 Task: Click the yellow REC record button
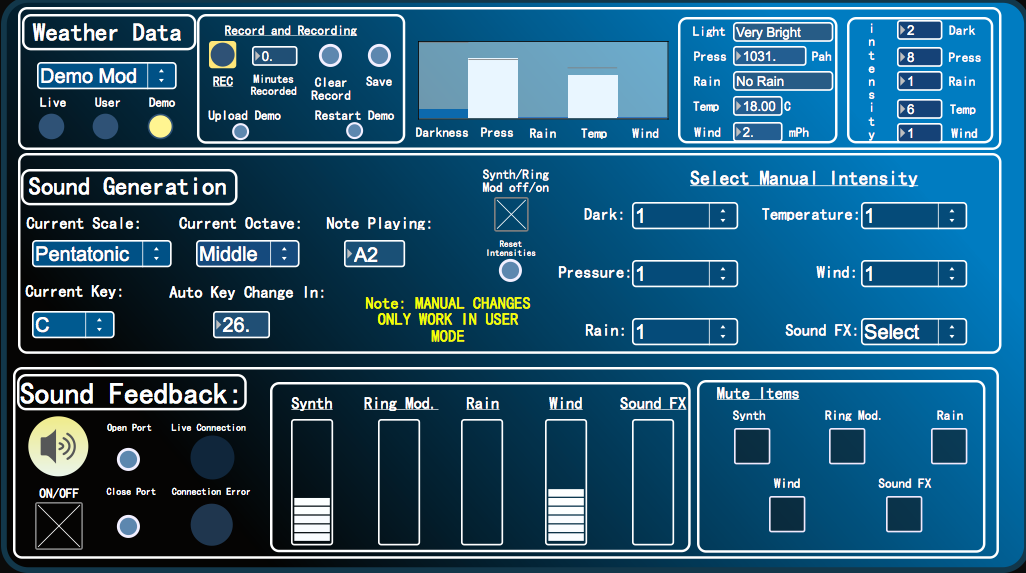[x=224, y=55]
